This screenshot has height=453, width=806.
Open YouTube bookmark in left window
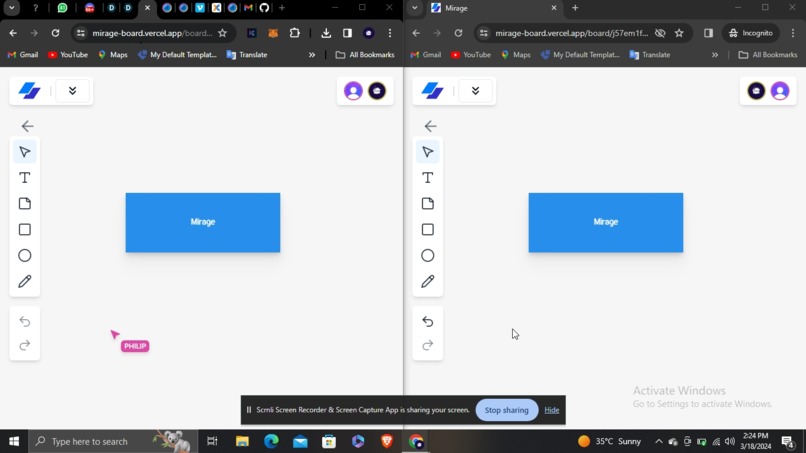[68, 55]
